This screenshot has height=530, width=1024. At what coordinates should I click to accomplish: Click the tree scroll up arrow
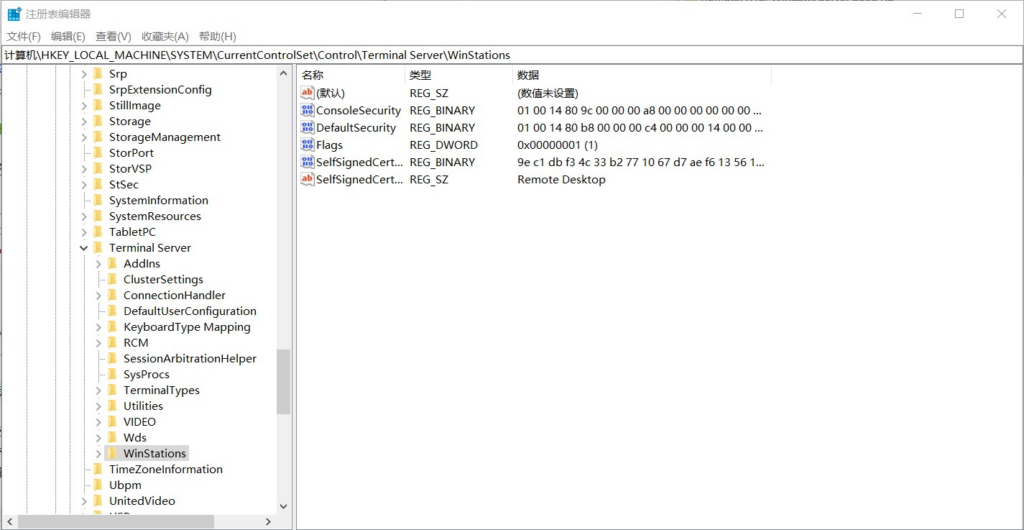pyautogui.click(x=283, y=74)
